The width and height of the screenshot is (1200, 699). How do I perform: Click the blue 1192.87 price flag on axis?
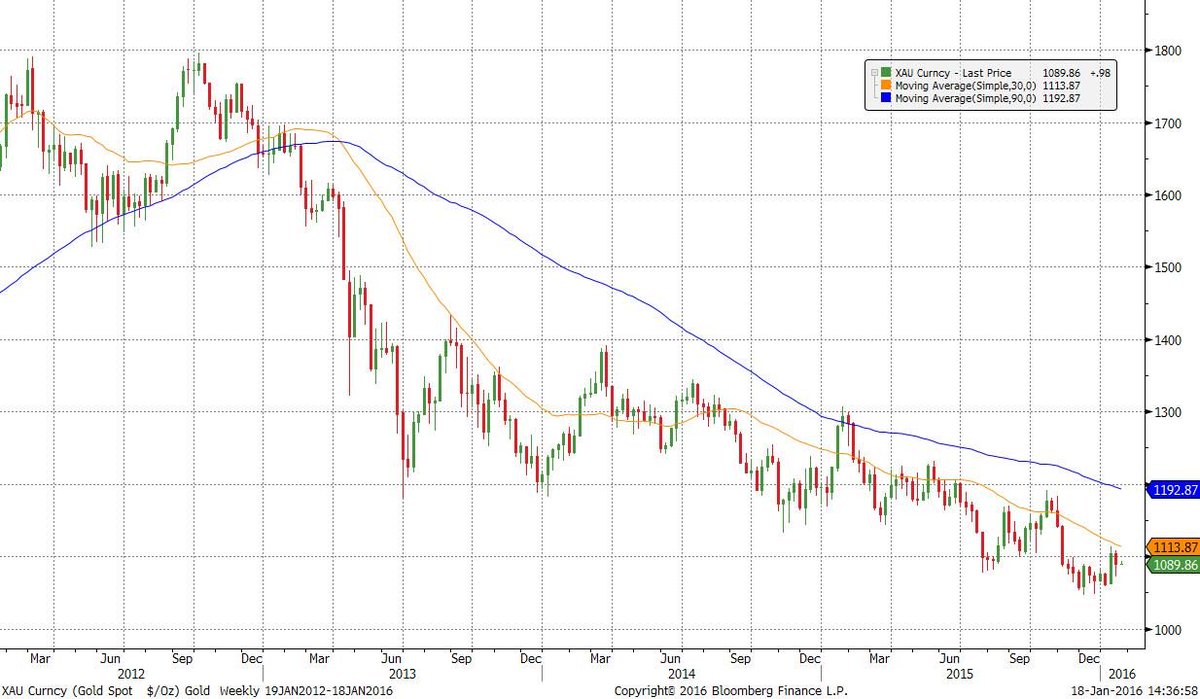coord(1174,490)
